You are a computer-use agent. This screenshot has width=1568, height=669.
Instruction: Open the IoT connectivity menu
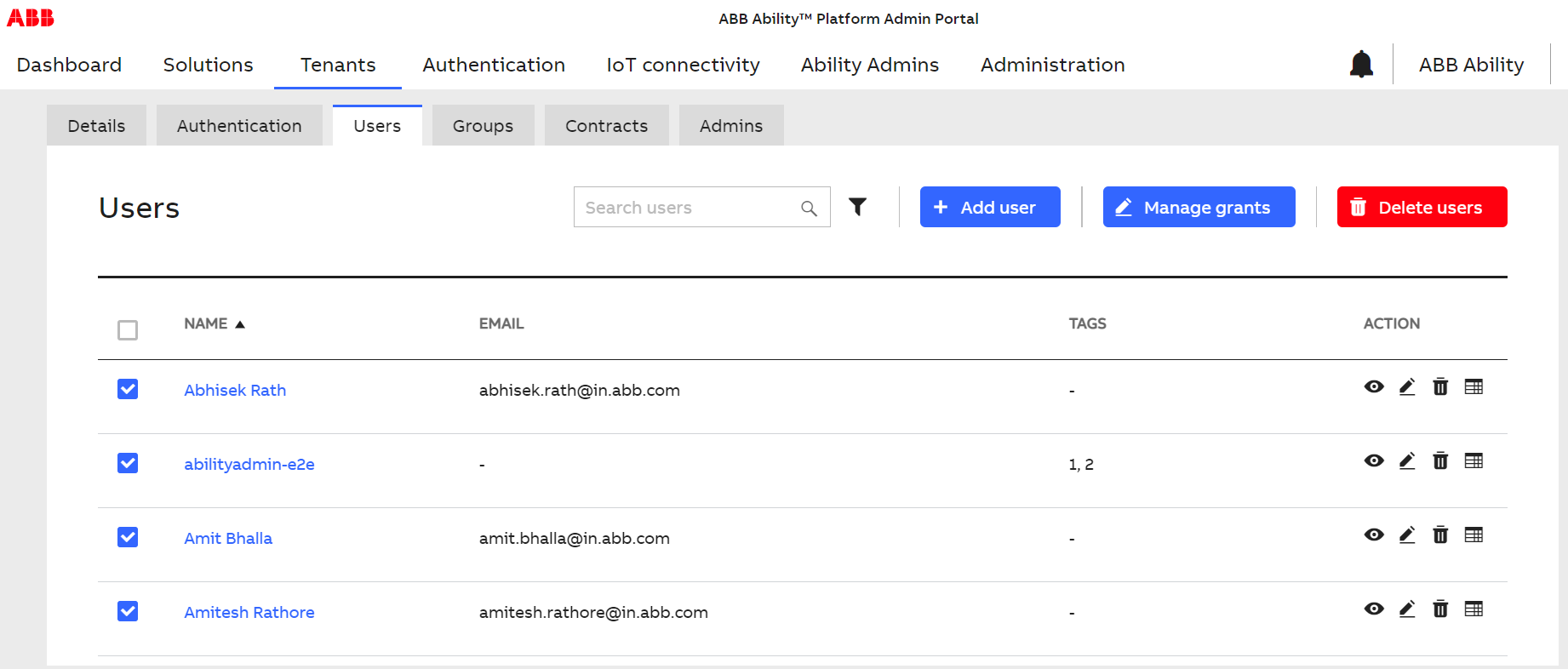pos(683,65)
